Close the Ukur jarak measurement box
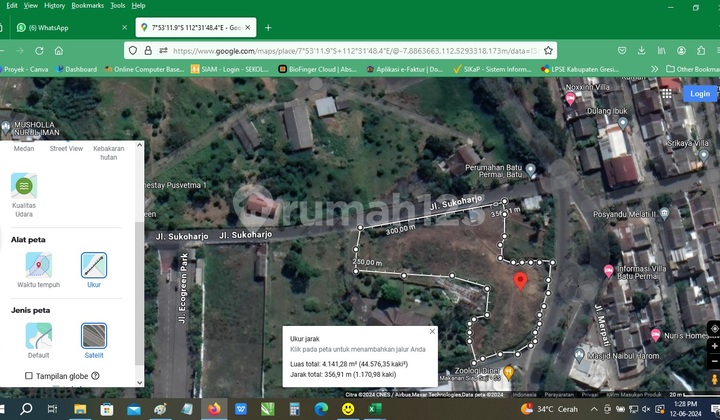Image resolution: width=720 pixels, height=420 pixels. [x=432, y=331]
